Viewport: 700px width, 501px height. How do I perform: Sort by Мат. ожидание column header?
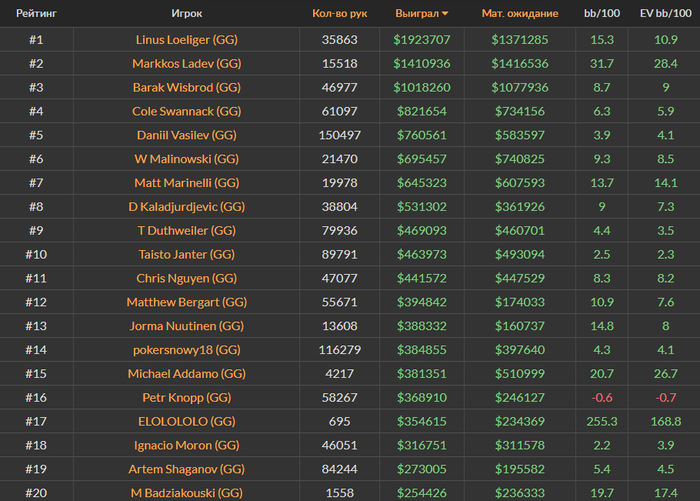point(520,13)
